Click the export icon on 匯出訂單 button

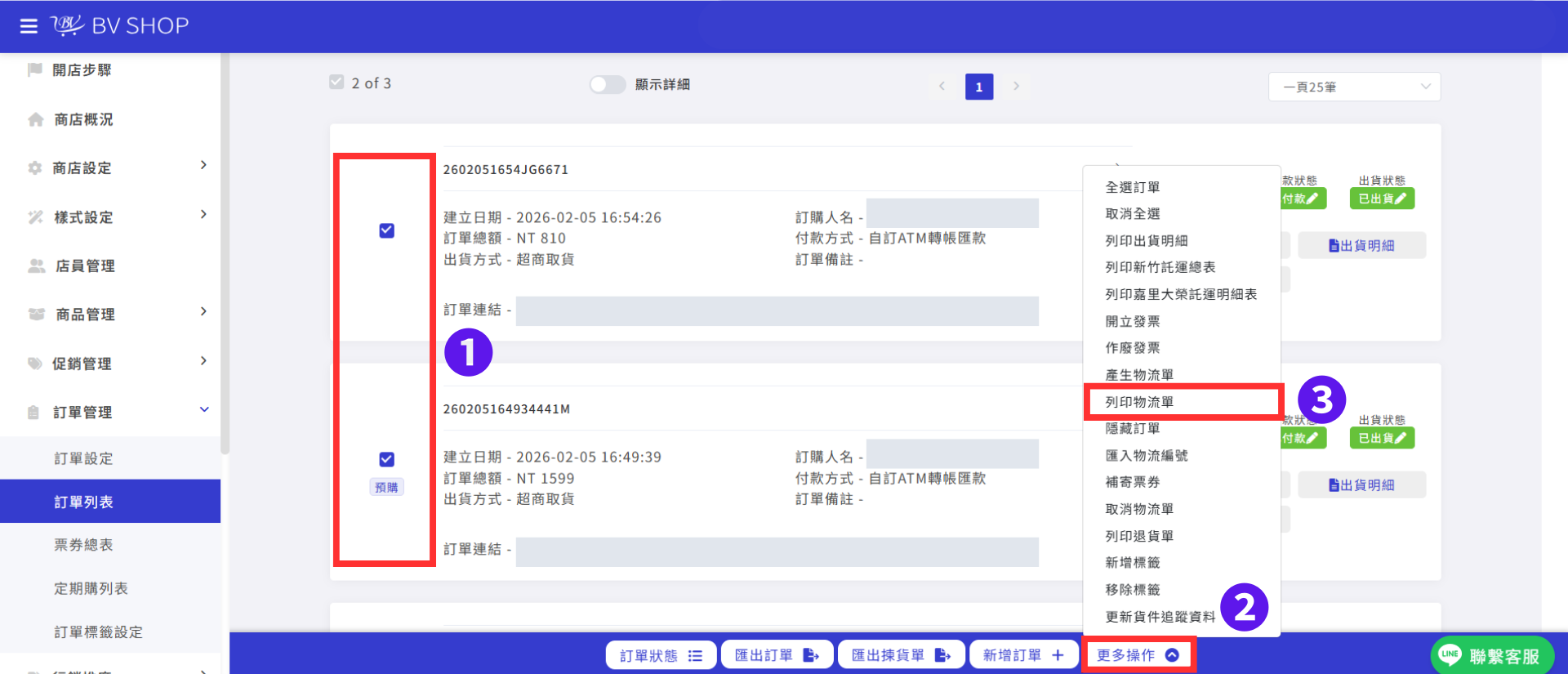811,655
